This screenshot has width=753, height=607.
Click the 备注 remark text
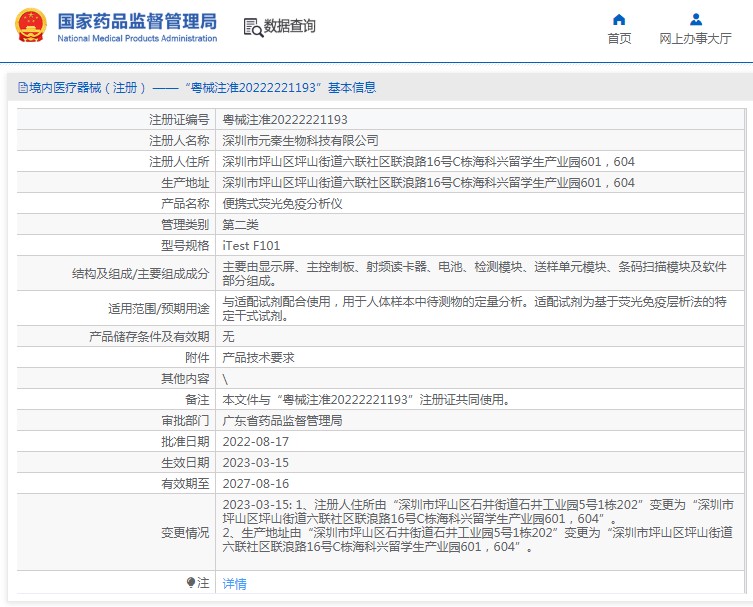coord(366,400)
